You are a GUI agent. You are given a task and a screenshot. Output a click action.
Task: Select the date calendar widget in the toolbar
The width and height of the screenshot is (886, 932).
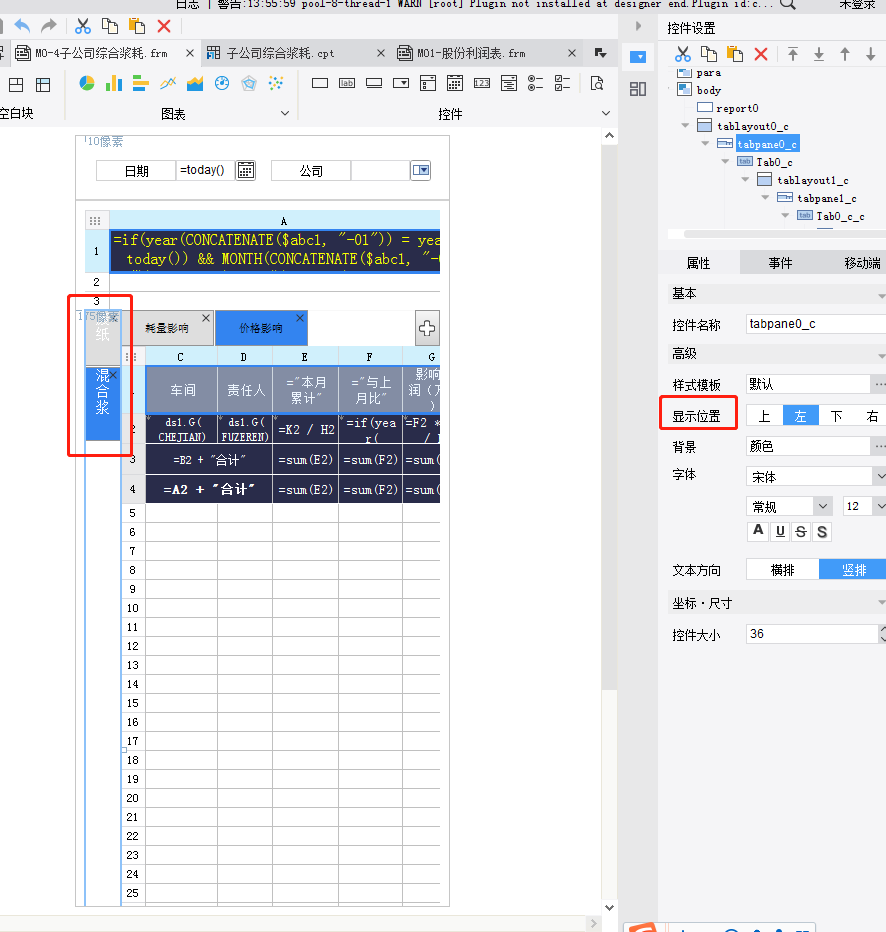tap(455, 83)
